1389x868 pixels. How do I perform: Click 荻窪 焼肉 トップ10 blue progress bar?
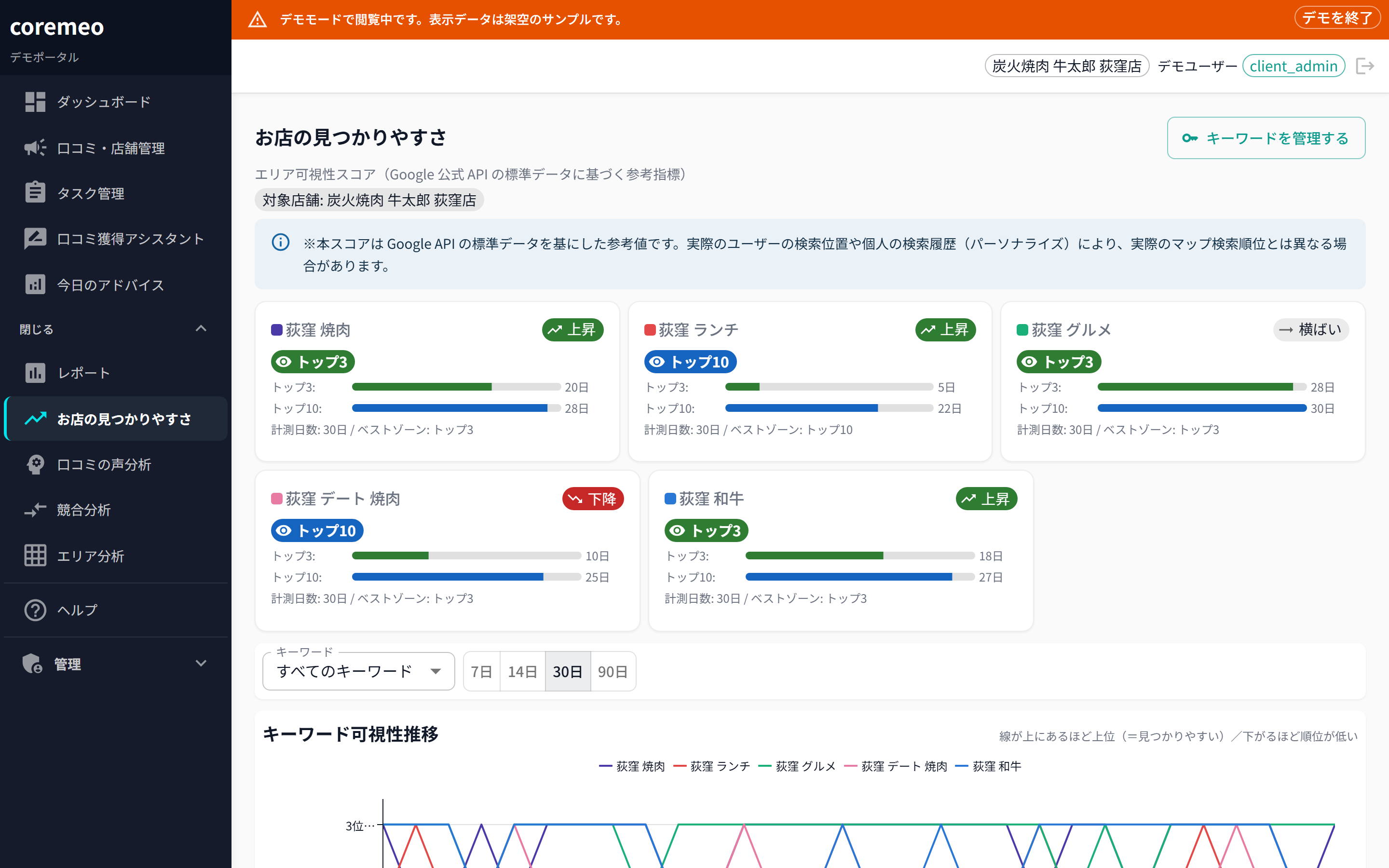(x=456, y=408)
